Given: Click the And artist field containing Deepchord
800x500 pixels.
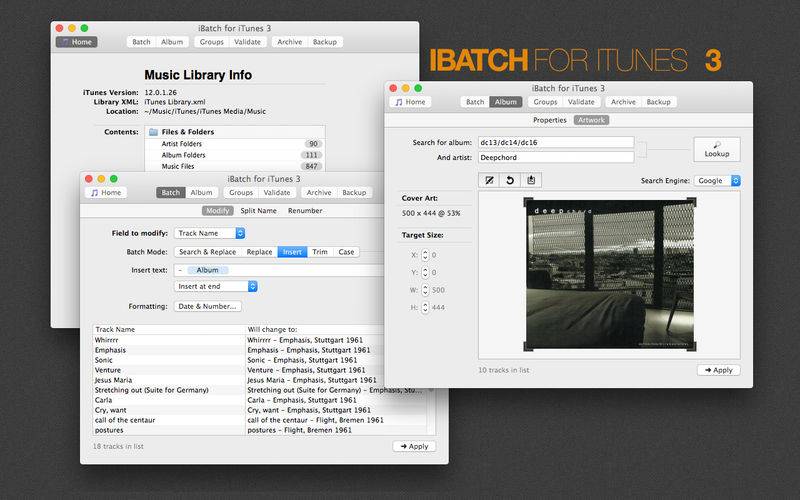Looking at the screenshot, I should (556, 158).
